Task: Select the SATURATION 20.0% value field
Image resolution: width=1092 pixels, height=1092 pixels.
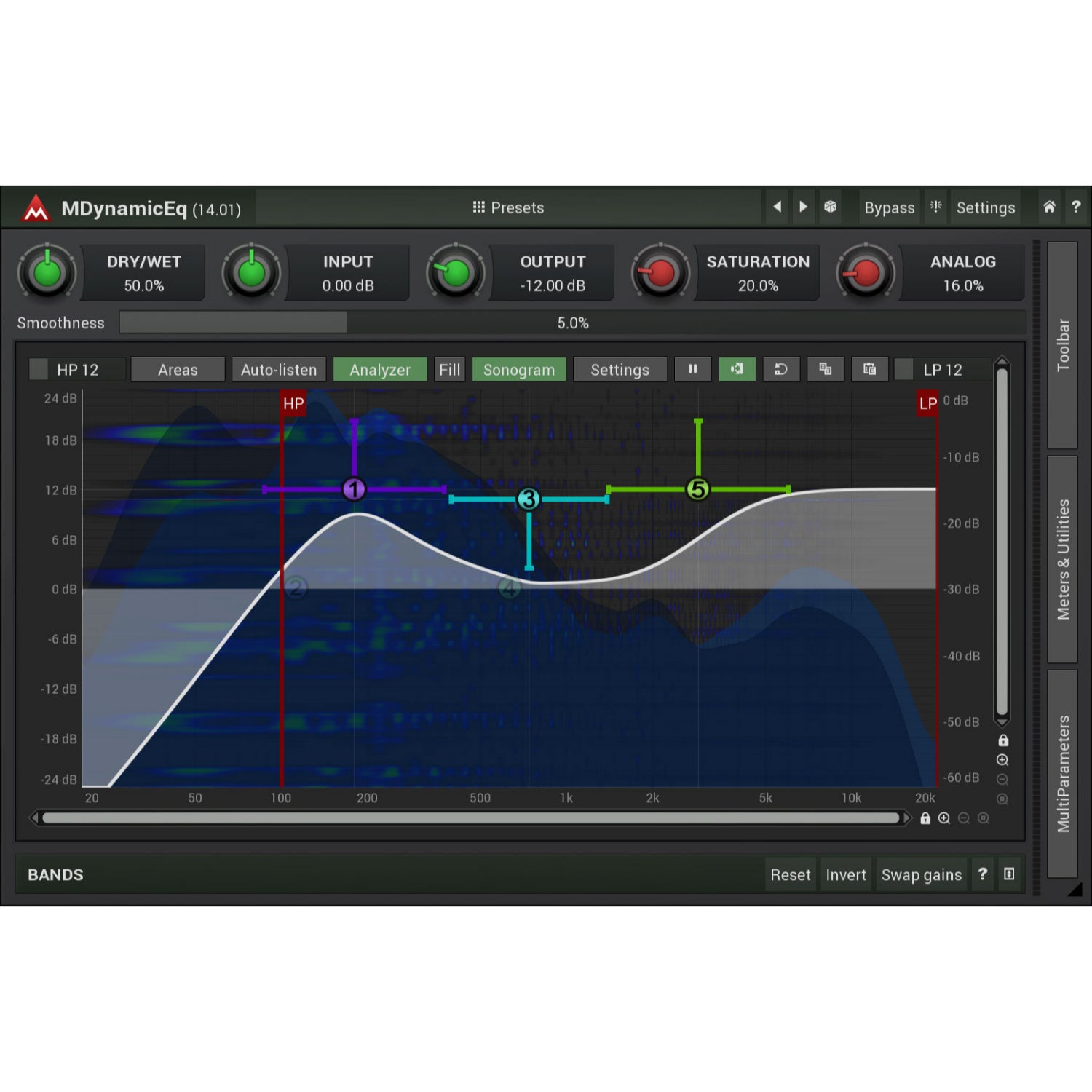Action: pos(758,285)
